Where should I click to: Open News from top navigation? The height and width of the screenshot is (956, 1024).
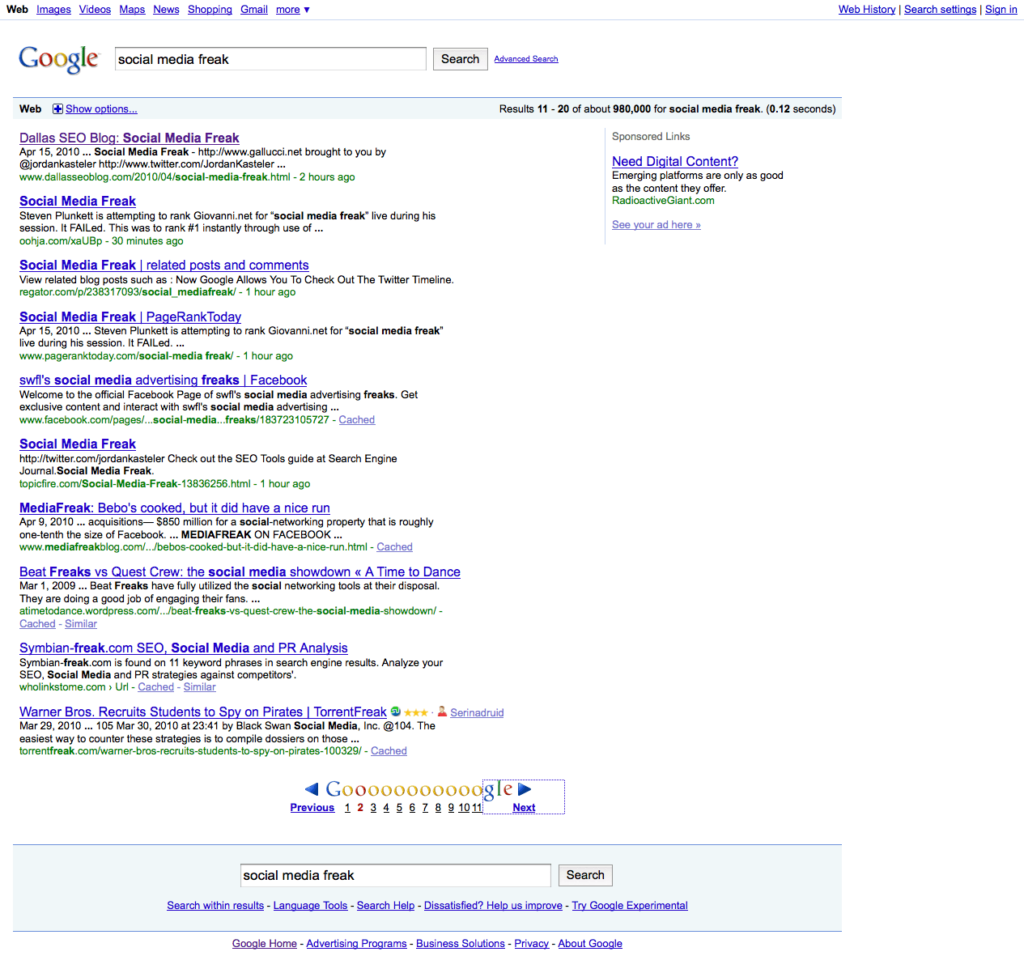coord(166,10)
